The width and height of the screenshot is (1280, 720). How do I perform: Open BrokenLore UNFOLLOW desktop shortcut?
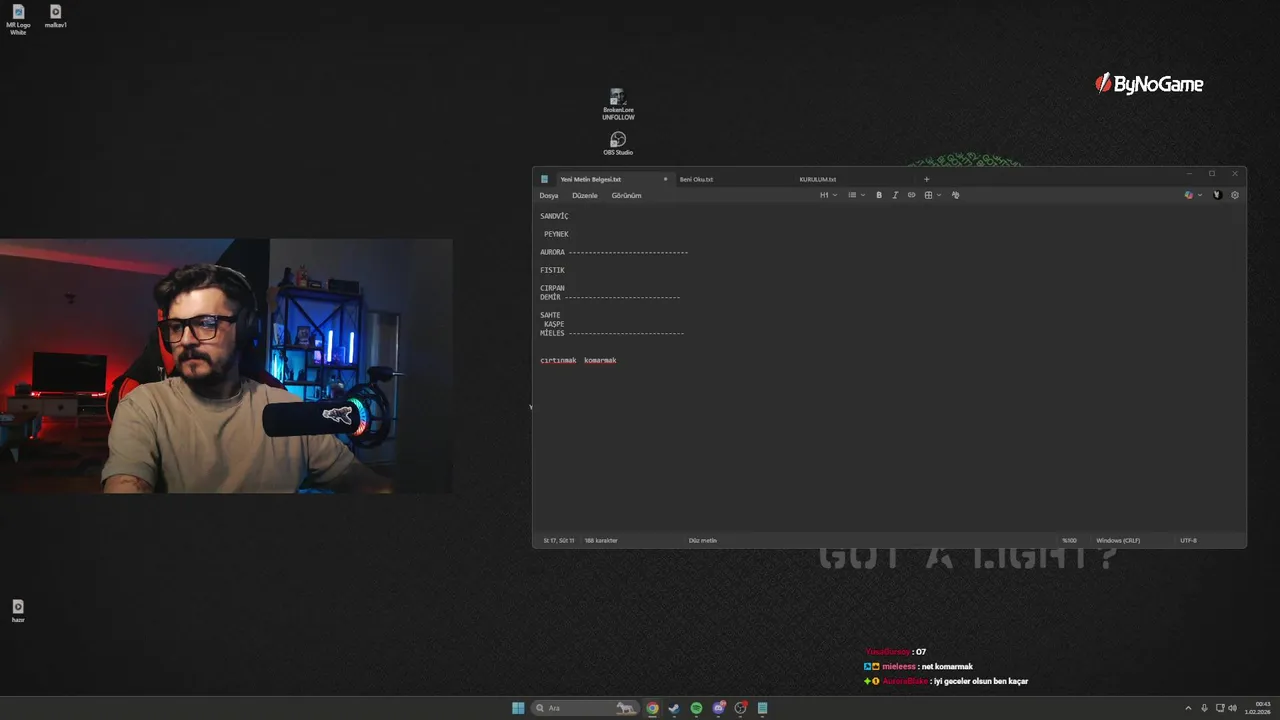618,104
